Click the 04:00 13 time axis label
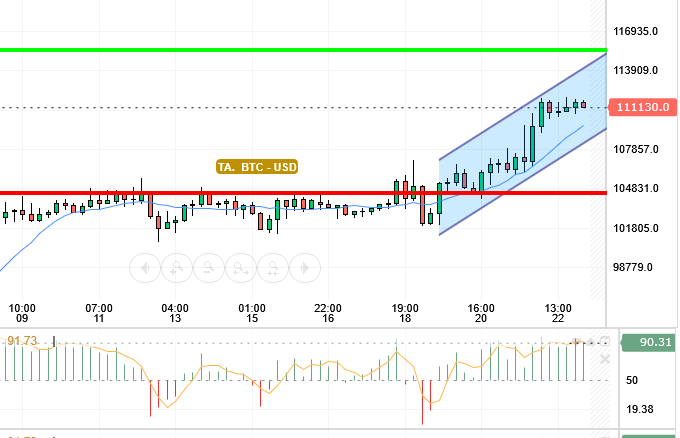 coord(175,313)
